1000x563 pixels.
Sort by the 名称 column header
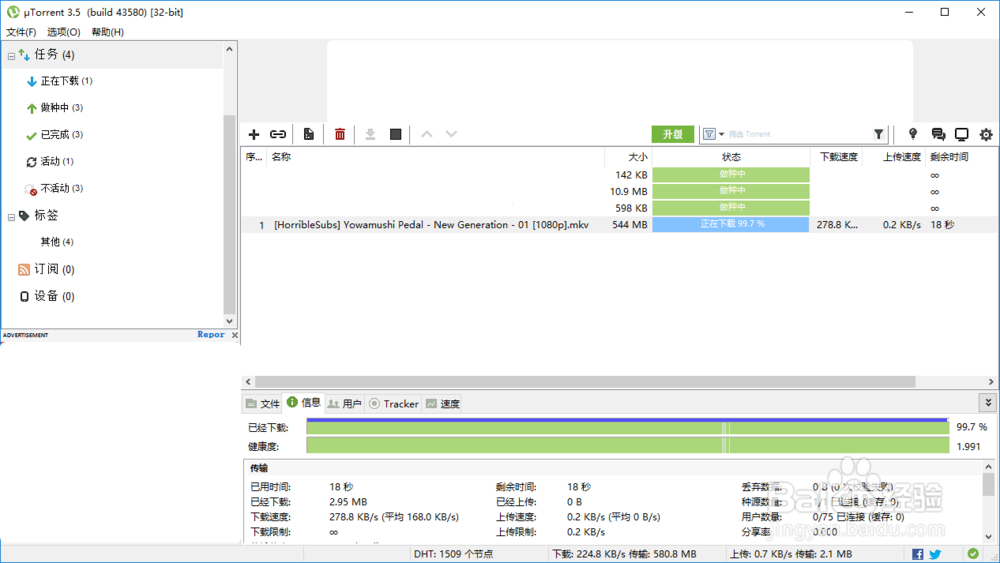click(435, 157)
